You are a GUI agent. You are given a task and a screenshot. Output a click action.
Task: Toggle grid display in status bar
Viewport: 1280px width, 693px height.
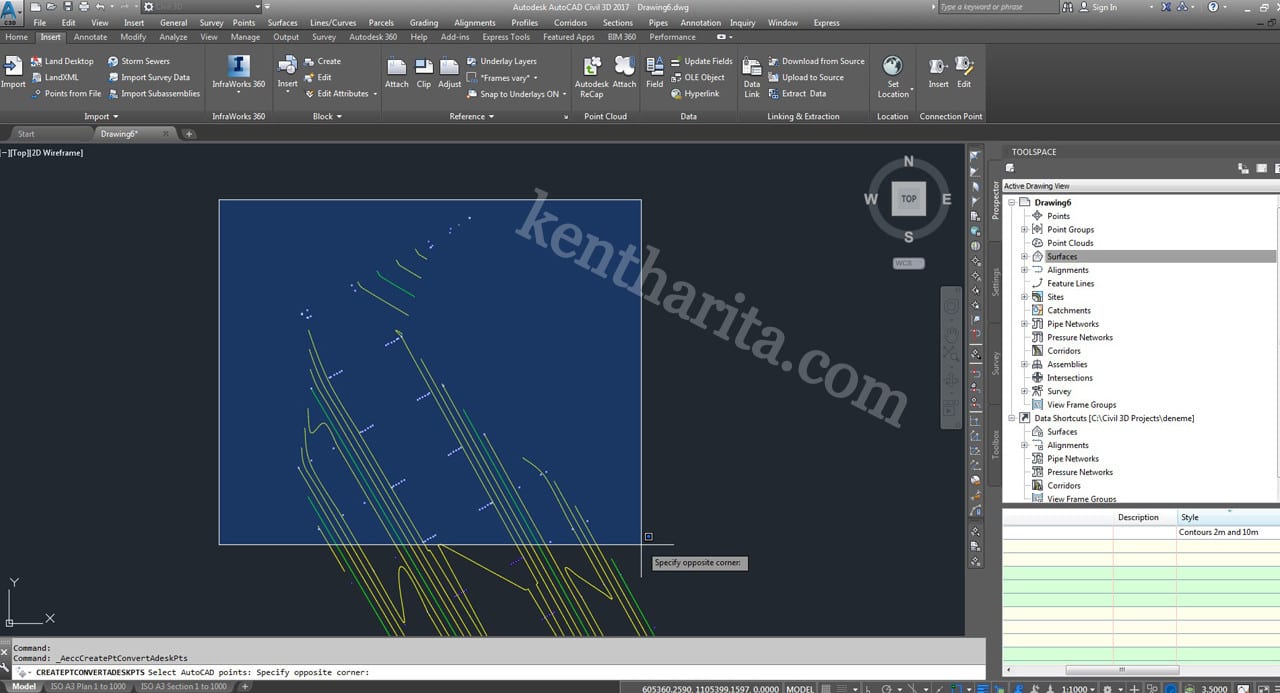click(x=825, y=688)
